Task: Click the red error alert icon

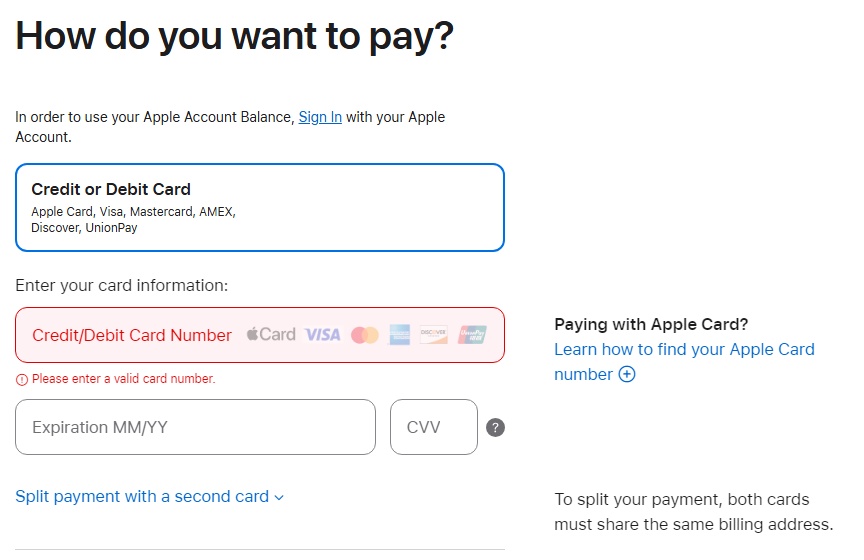Action: point(21,379)
